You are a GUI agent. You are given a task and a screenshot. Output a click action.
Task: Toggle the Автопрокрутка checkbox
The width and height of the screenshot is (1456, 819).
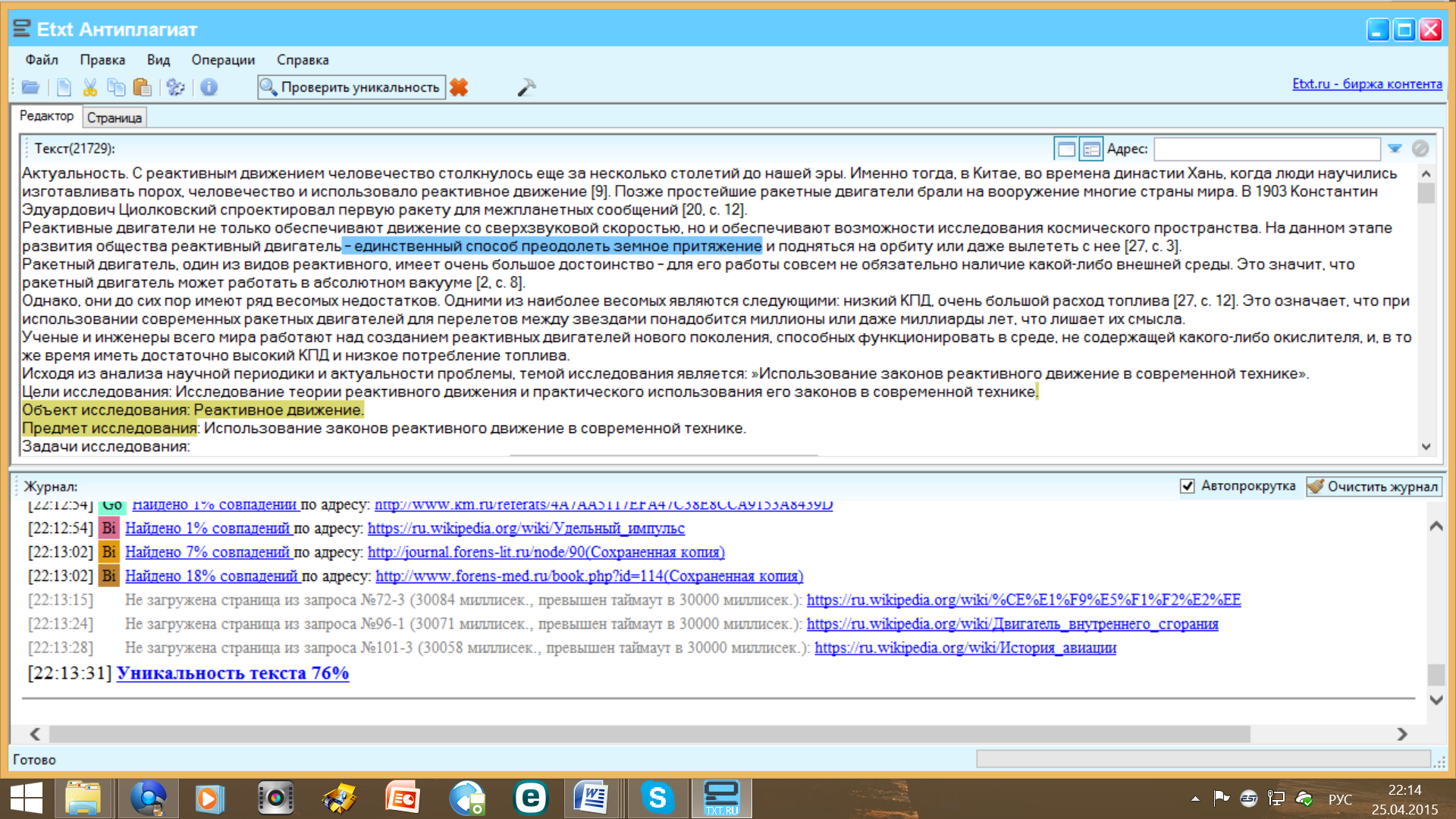pos(1188,486)
